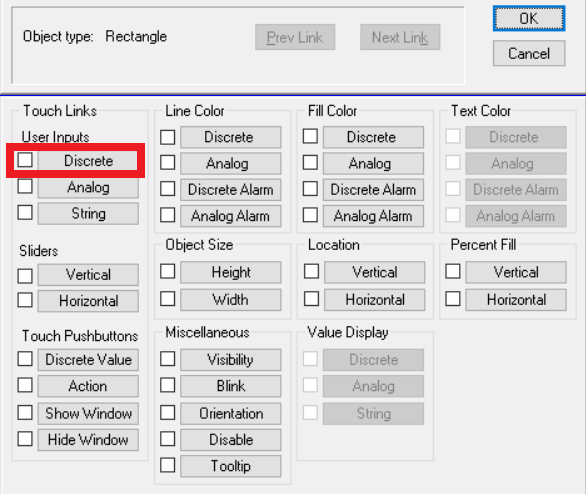Open the Orientation link button
Viewport: 586px width, 494px height.
click(x=231, y=413)
